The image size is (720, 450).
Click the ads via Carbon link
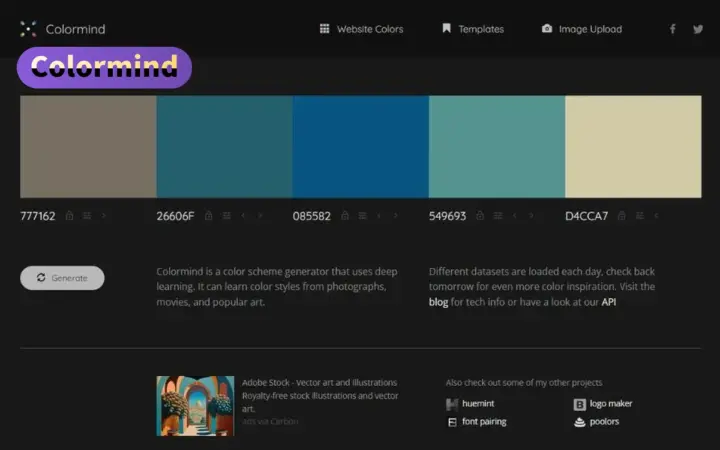[x=270, y=422]
